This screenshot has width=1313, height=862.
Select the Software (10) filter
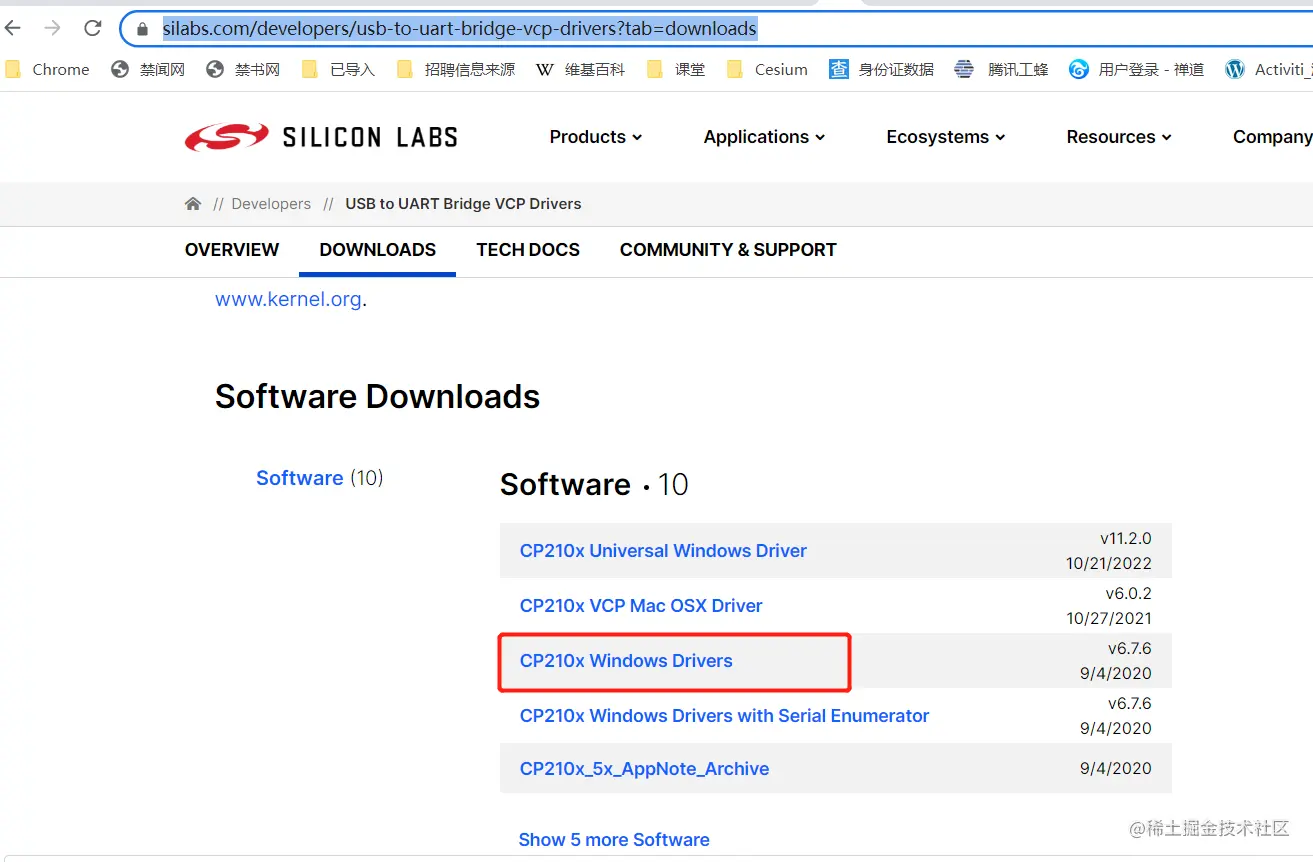pyautogui.click(x=319, y=478)
